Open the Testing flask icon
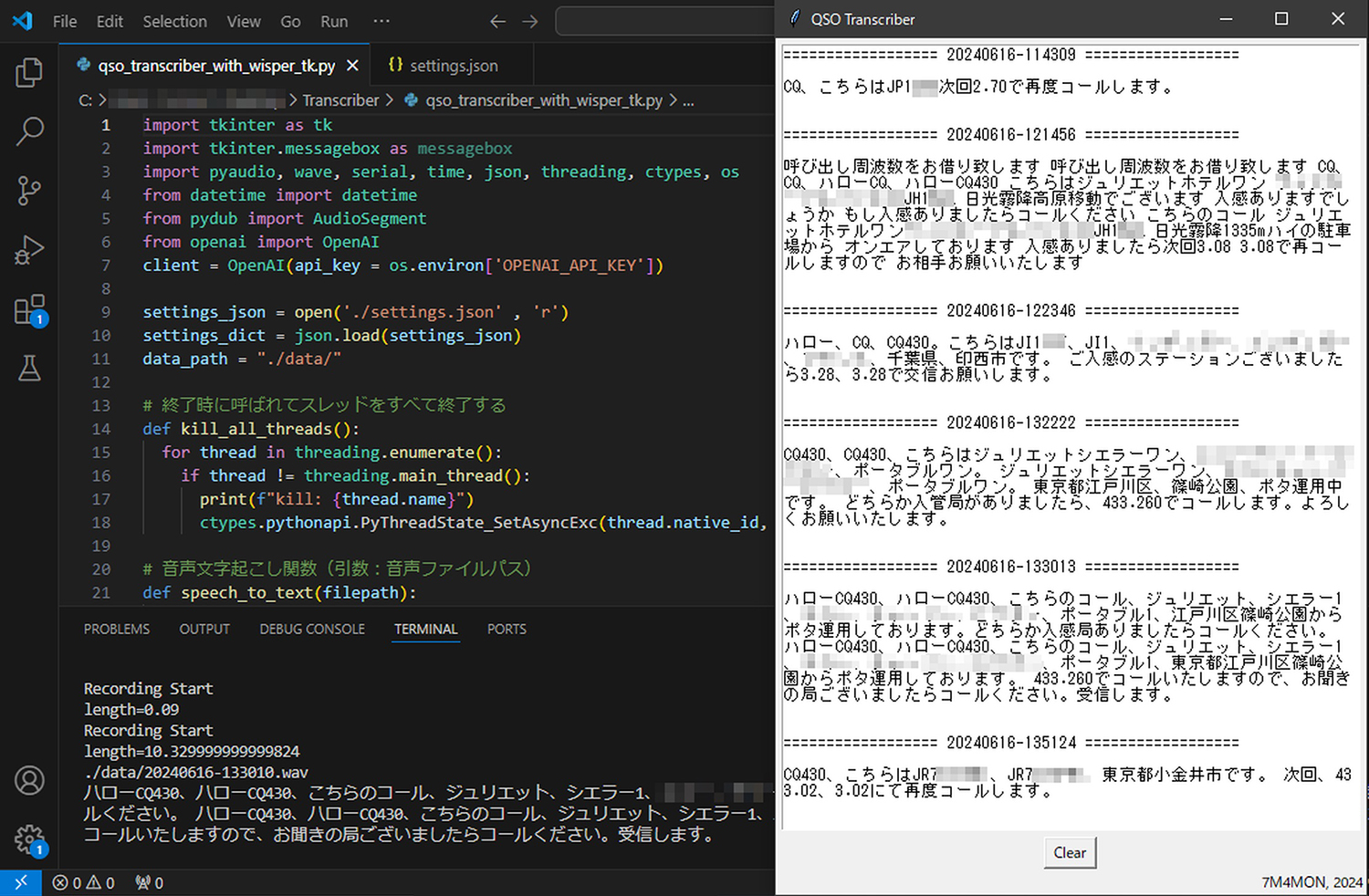Viewport: 1369px width, 896px height. click(29, 369)
